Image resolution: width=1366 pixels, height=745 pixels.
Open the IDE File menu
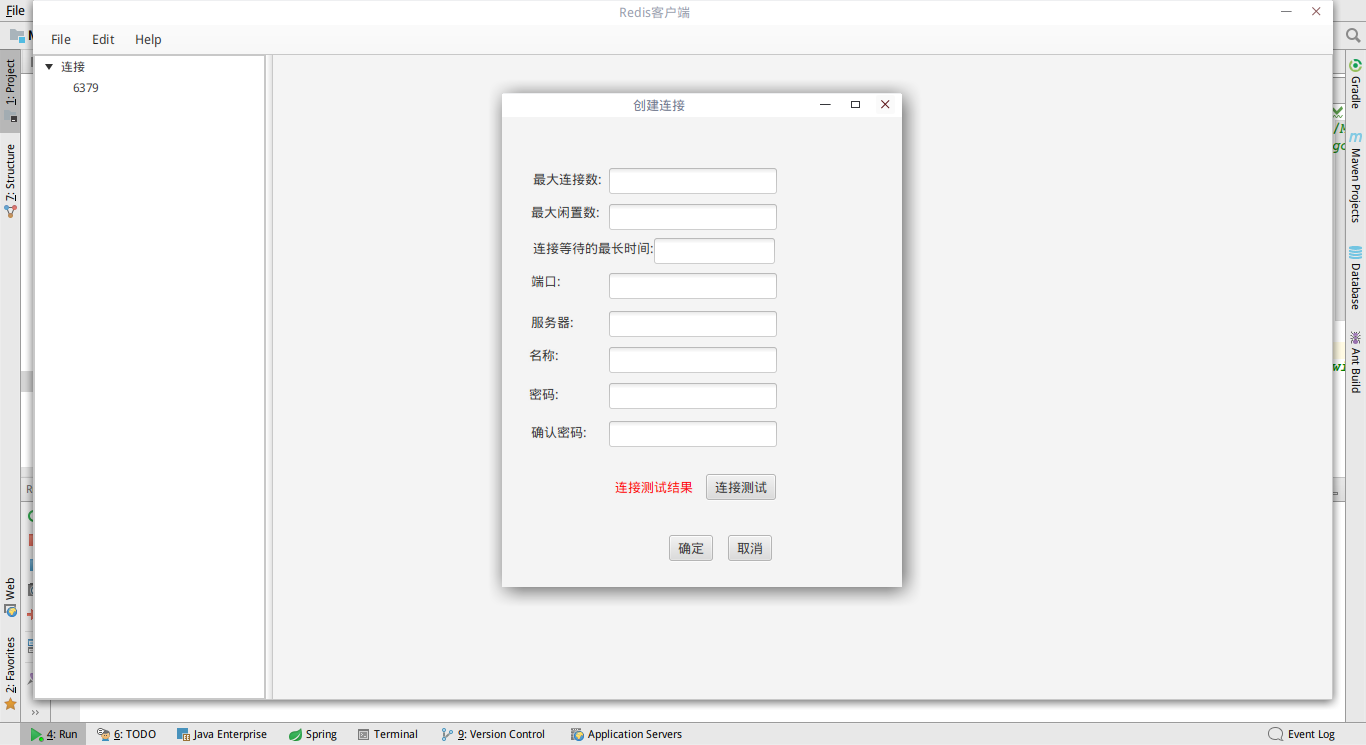coord(15,11)
